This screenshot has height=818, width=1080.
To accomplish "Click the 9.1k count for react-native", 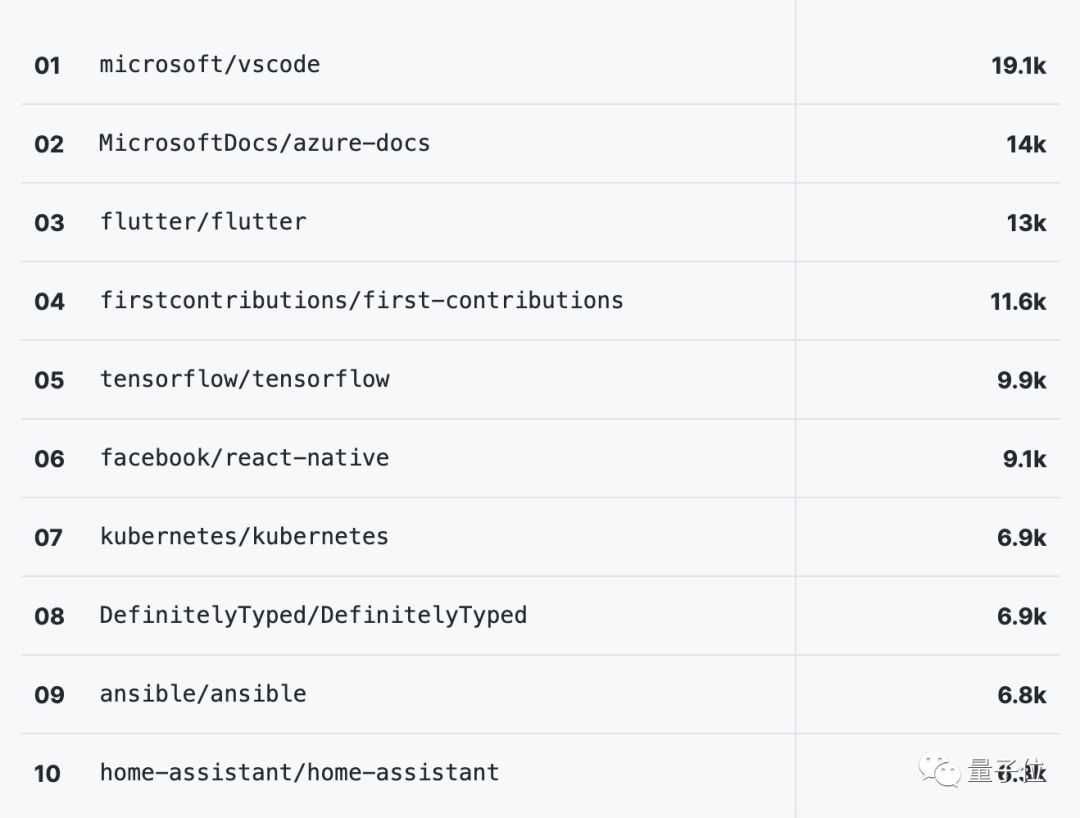I will (1024, 459).
